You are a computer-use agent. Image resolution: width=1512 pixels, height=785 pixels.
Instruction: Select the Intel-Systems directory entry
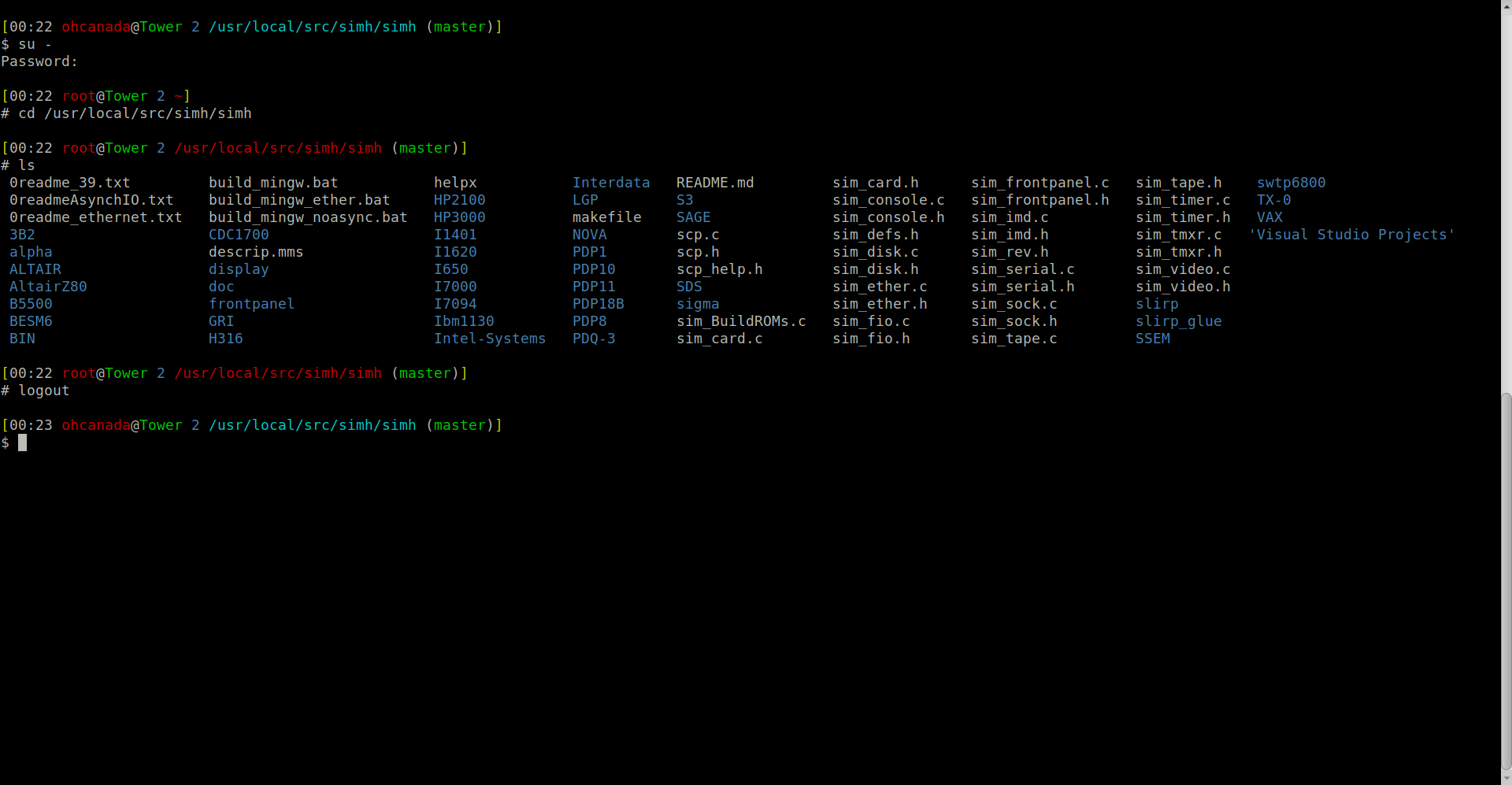tap(490, 339)
